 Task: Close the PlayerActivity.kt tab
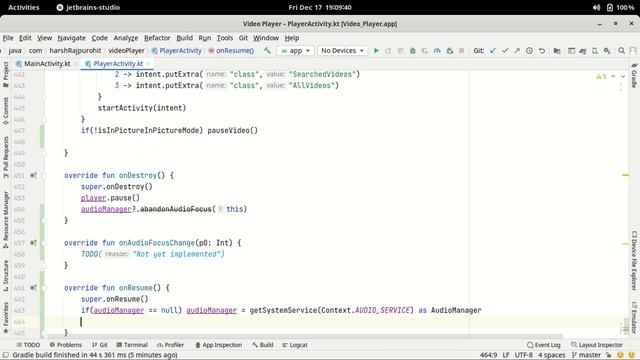[148, 64]
